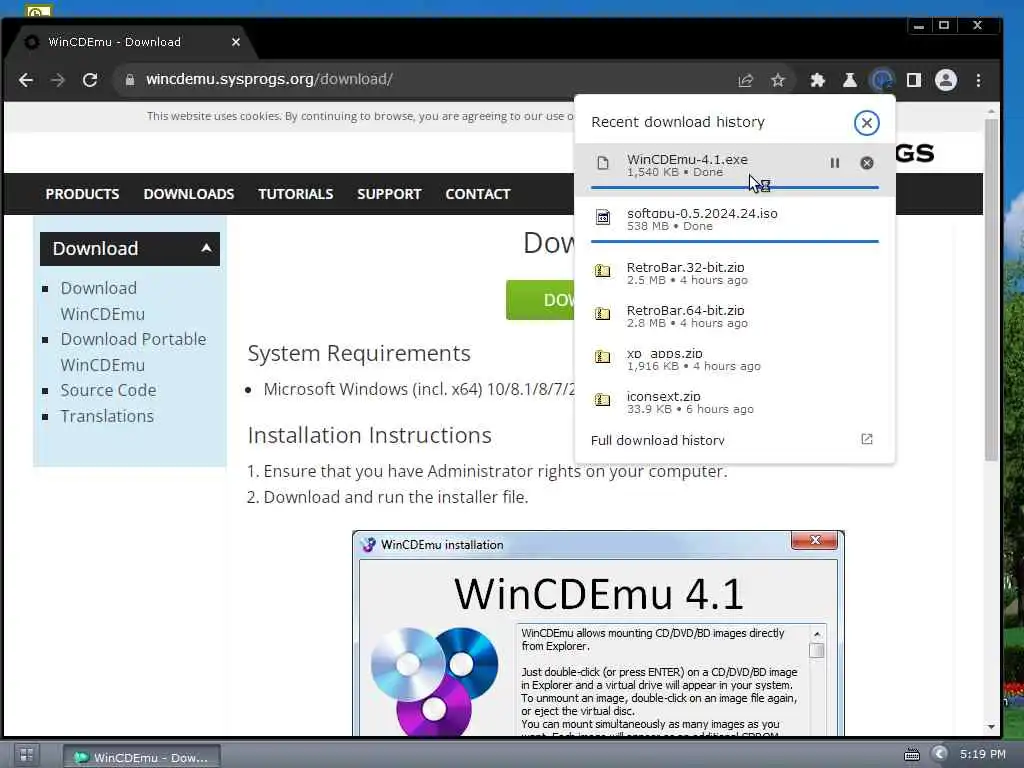Open the TUTORIALS menu
Viewport: 1024px width, 768px height.
click(x=295, y=194)
